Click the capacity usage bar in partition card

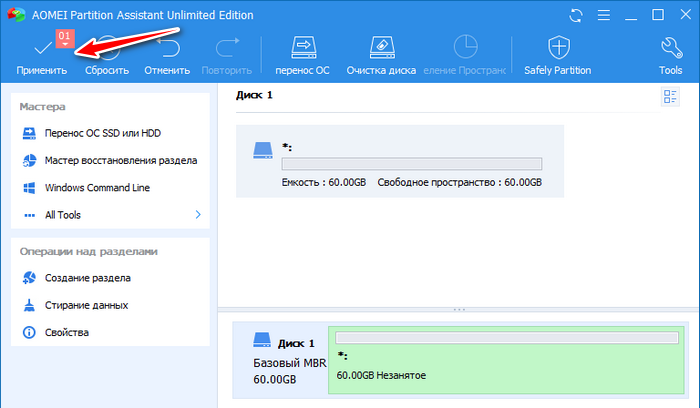click(x=412, y=164)
